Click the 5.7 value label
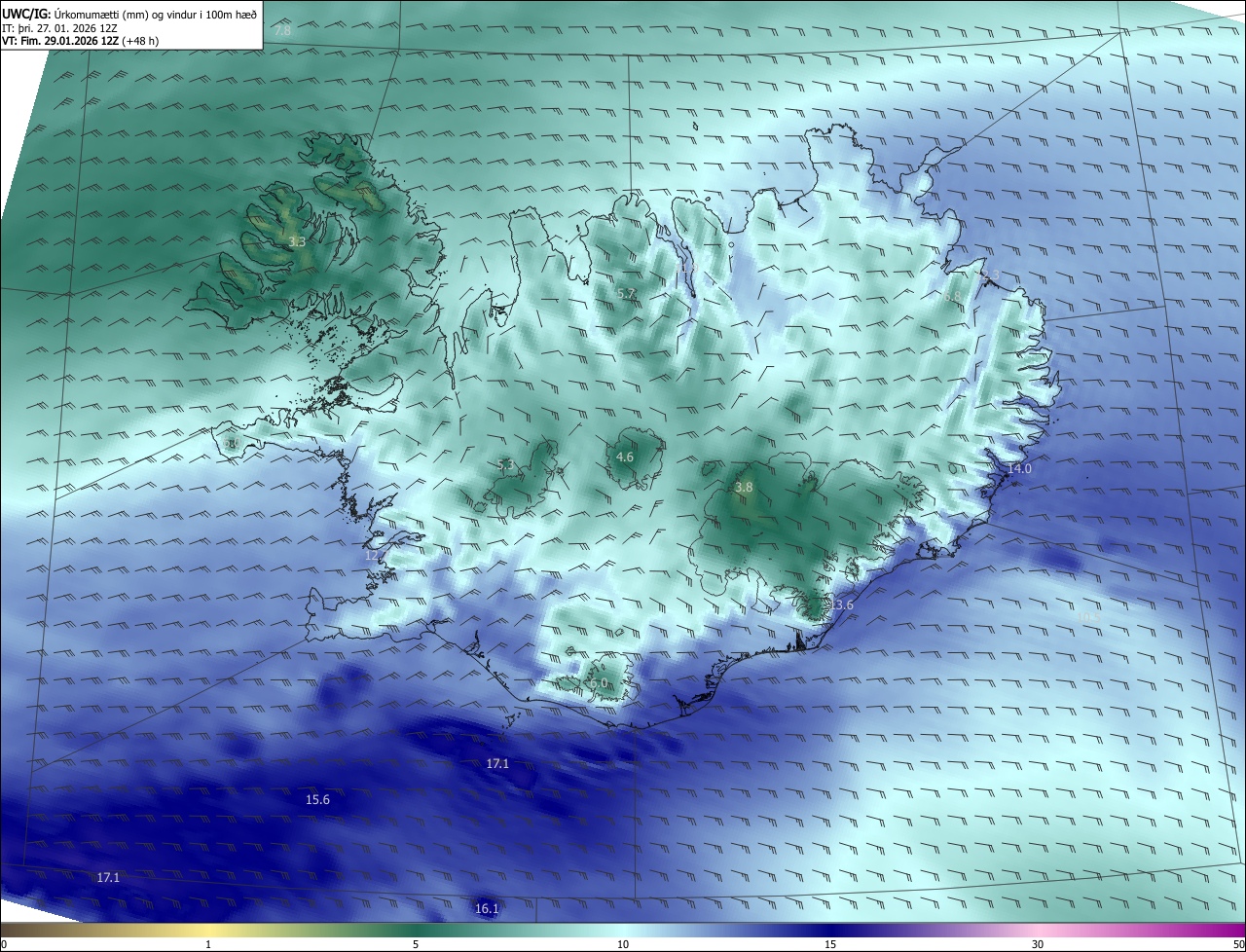The width and height of the screenshot is (1246, 952). point(626,293)
